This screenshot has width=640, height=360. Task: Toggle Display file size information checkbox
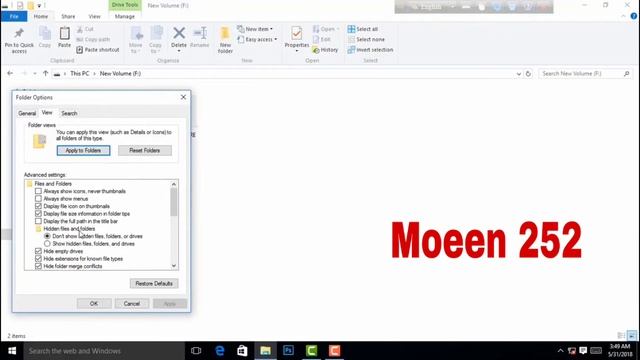tap(38, 213)
